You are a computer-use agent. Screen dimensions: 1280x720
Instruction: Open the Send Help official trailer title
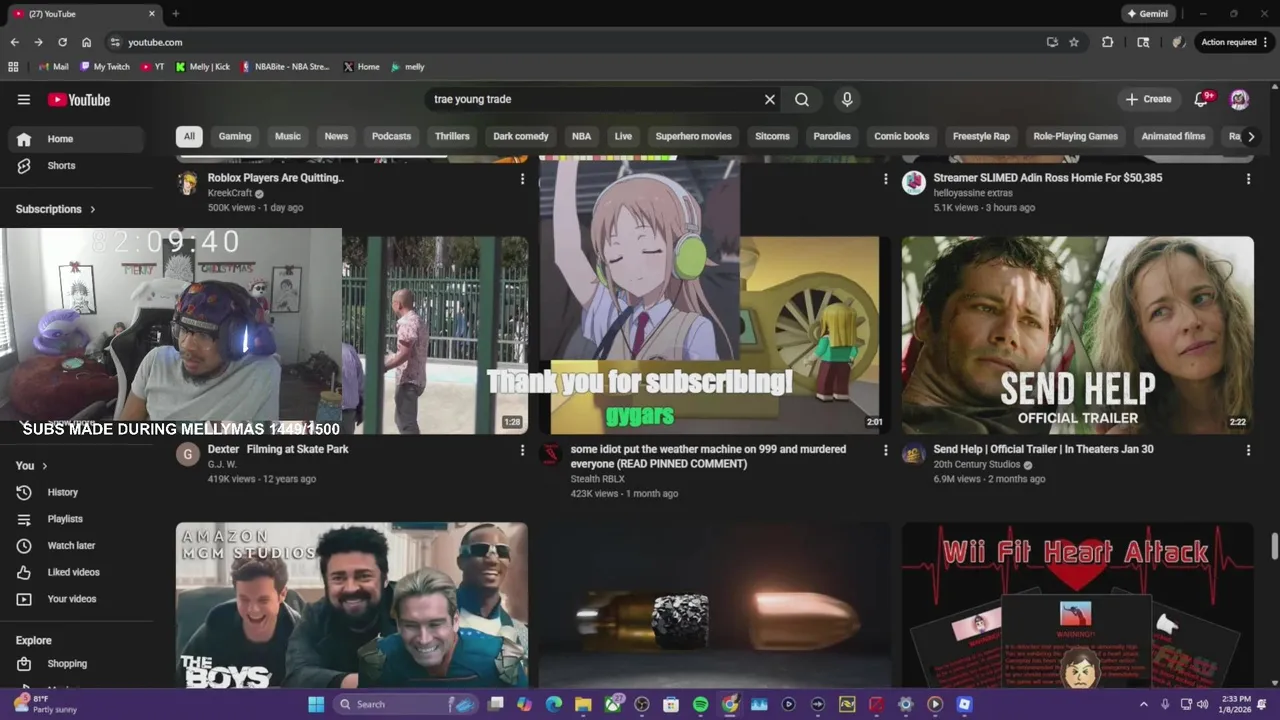click(x=1043, y=449)
